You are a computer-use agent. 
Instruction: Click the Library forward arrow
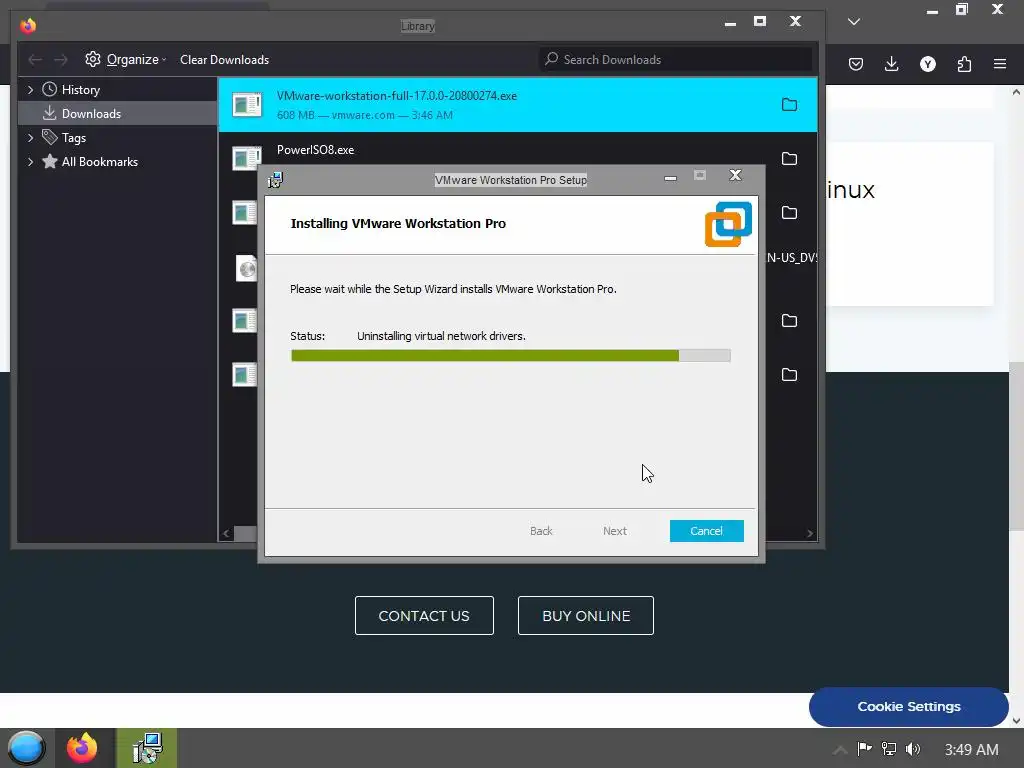(61, 59)
